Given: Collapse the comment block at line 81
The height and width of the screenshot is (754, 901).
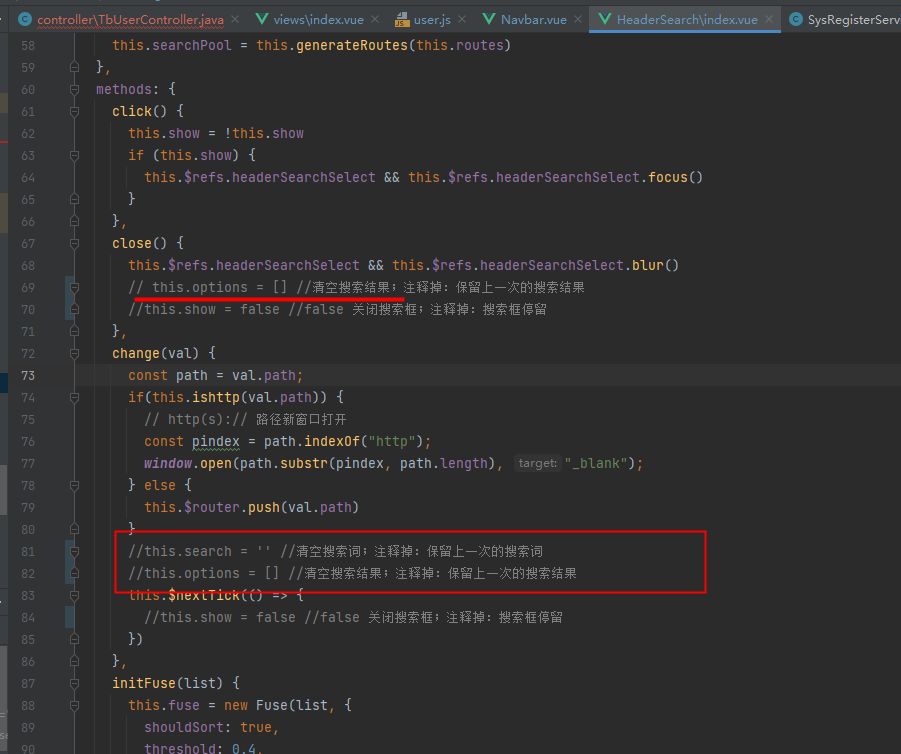Looking at the screenshot, I should click(x=74, y=552).
